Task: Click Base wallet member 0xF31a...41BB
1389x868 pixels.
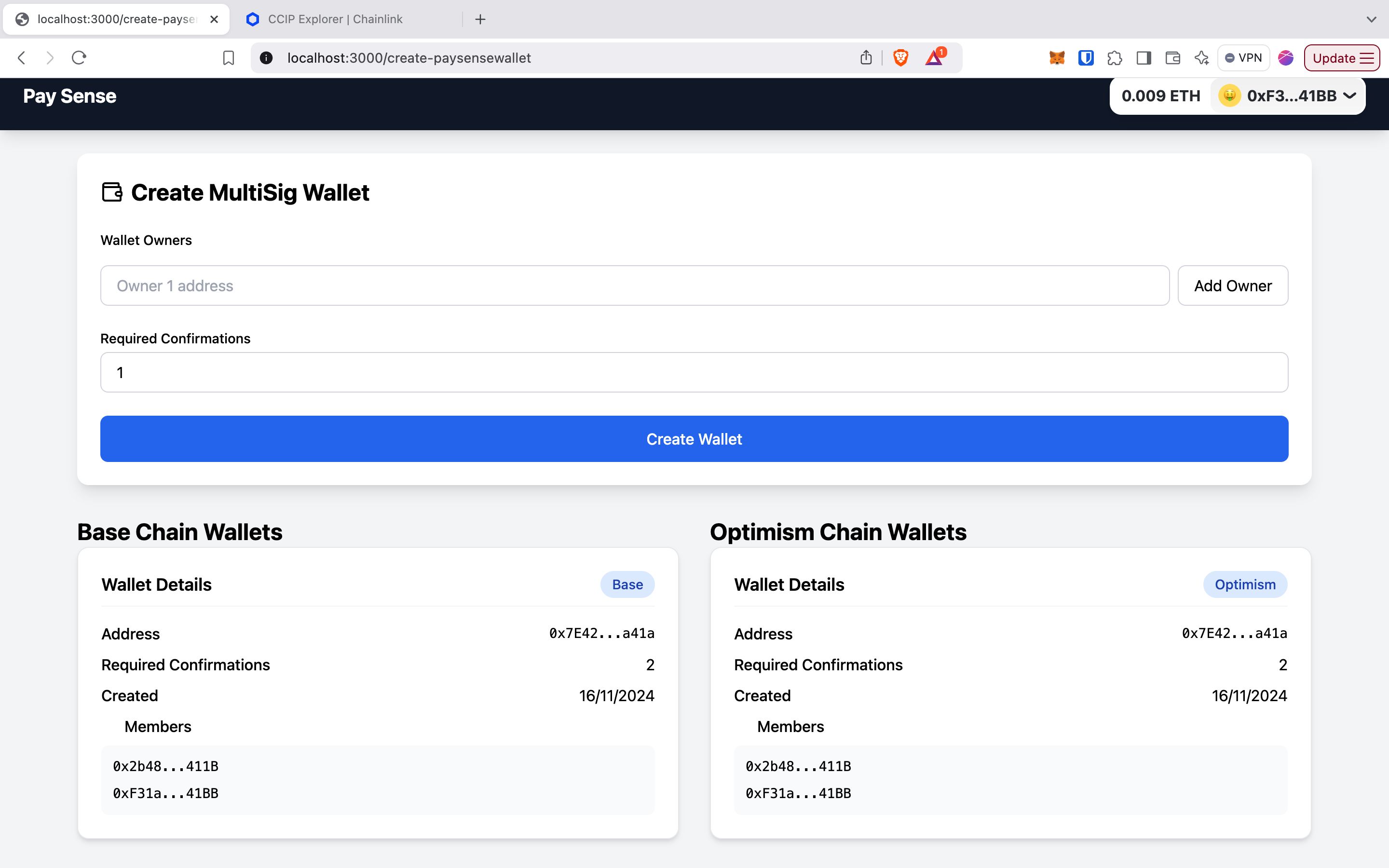Action: [x=165, y=793]
